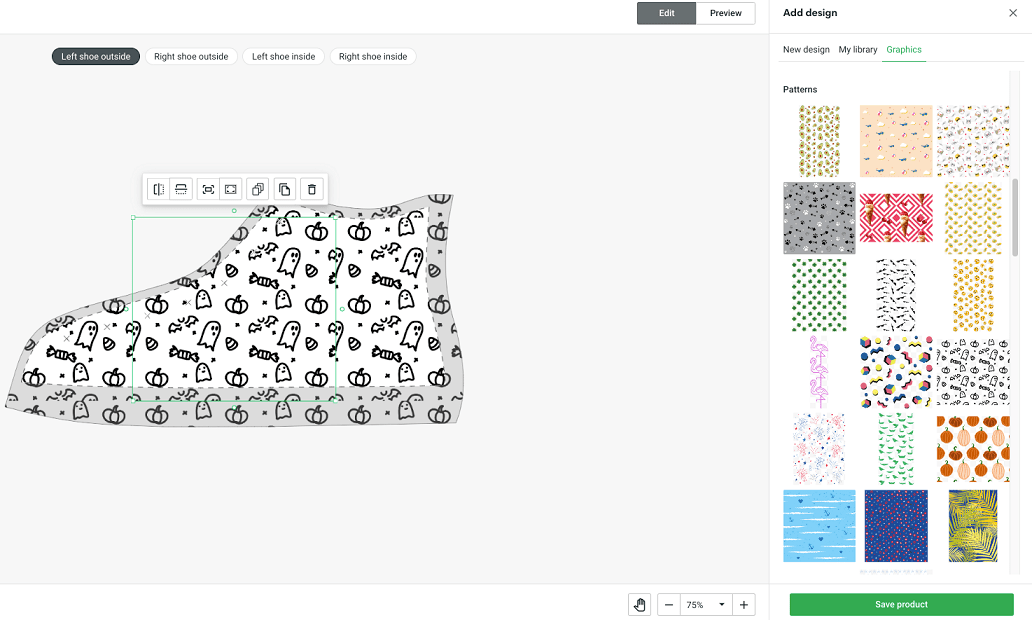Switch to Edit mode
The height and width of the screenshot is (620, 1032).
[x=666, y=14]
